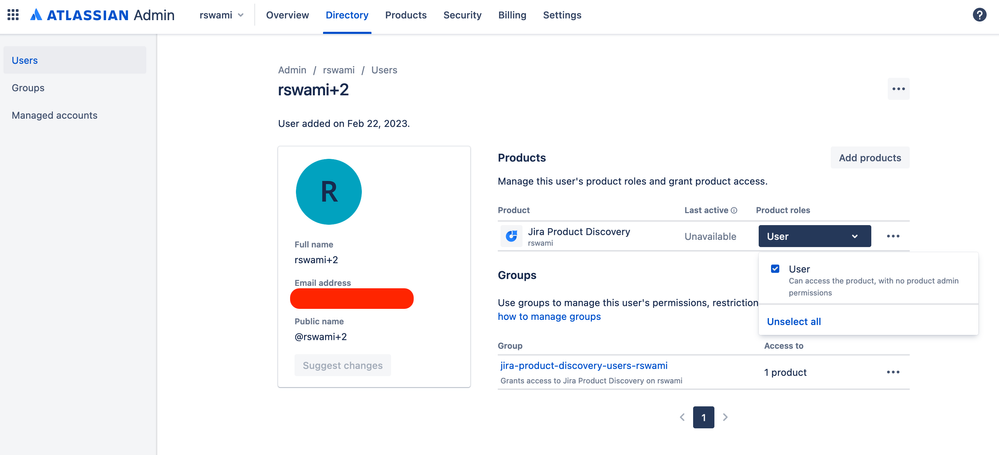Open more actions for Jira Product Discovery row
999x455 pixels.
click(893, 236)
